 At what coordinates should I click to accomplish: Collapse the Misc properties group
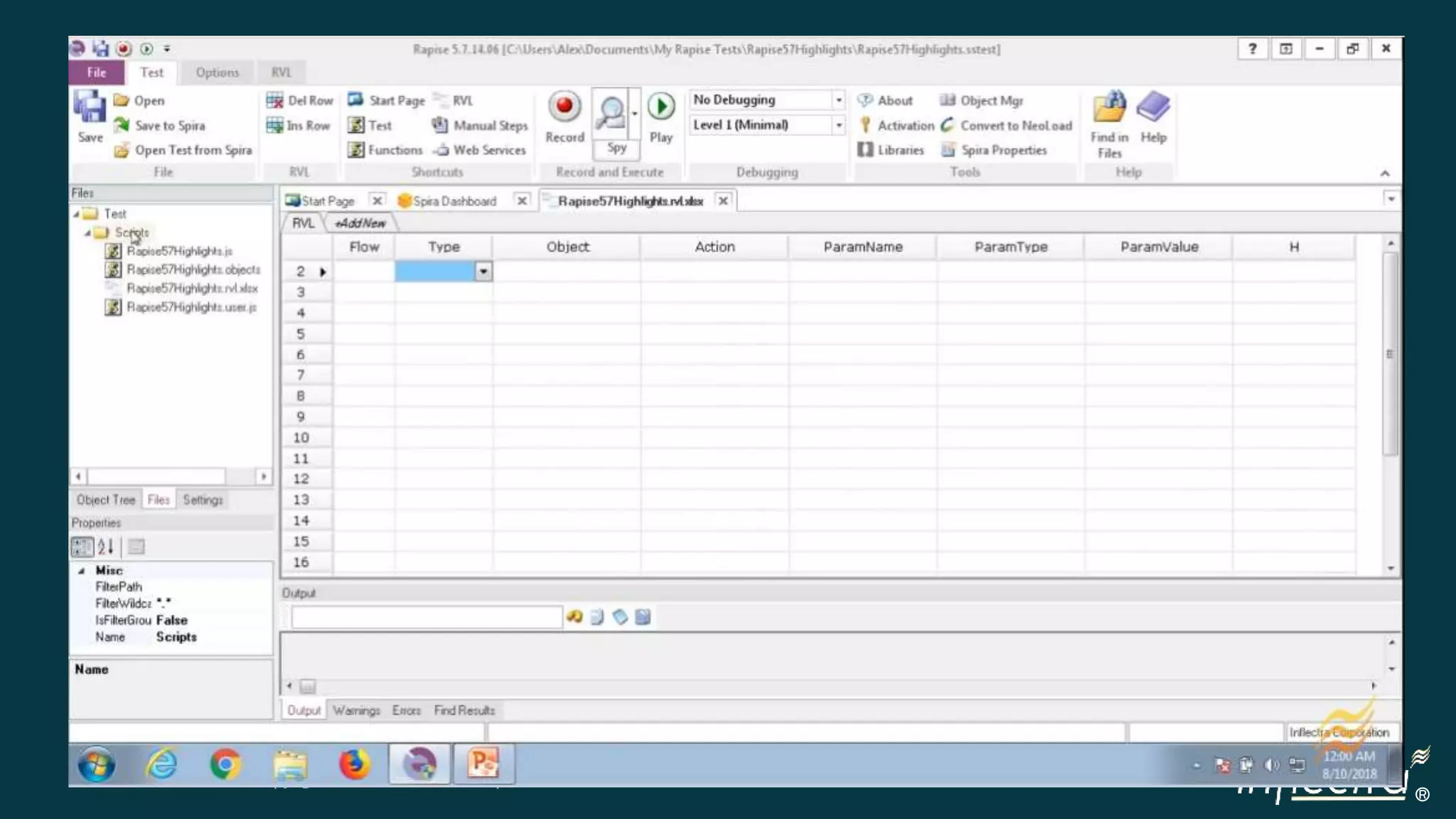coord(81,571)
